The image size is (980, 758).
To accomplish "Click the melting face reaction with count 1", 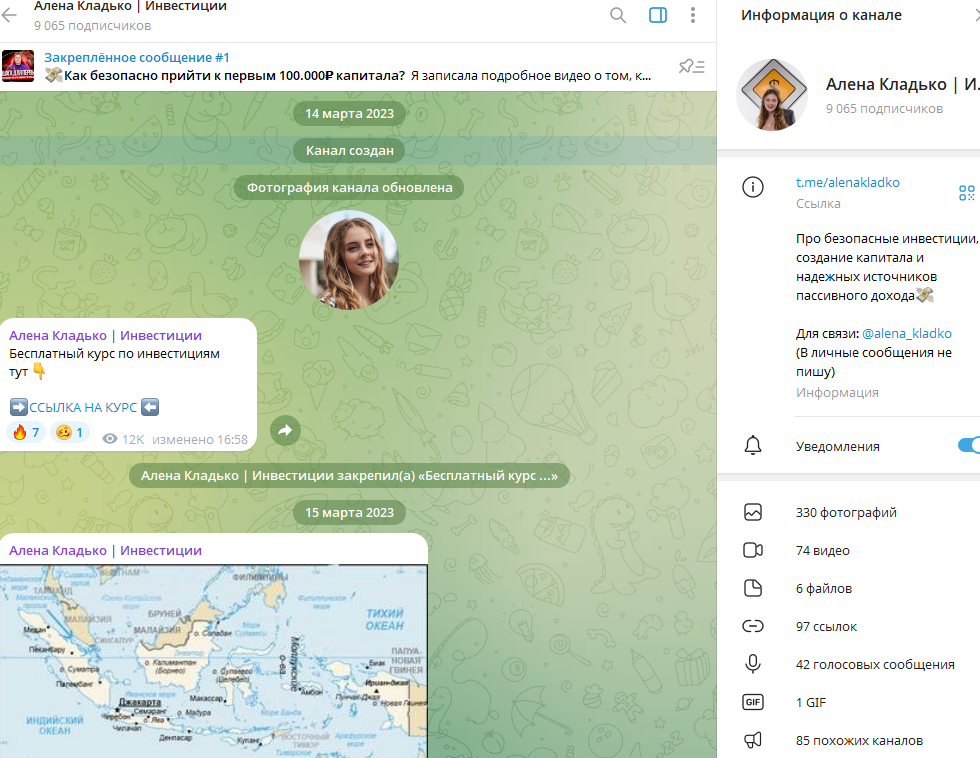I will click(69, 432).
